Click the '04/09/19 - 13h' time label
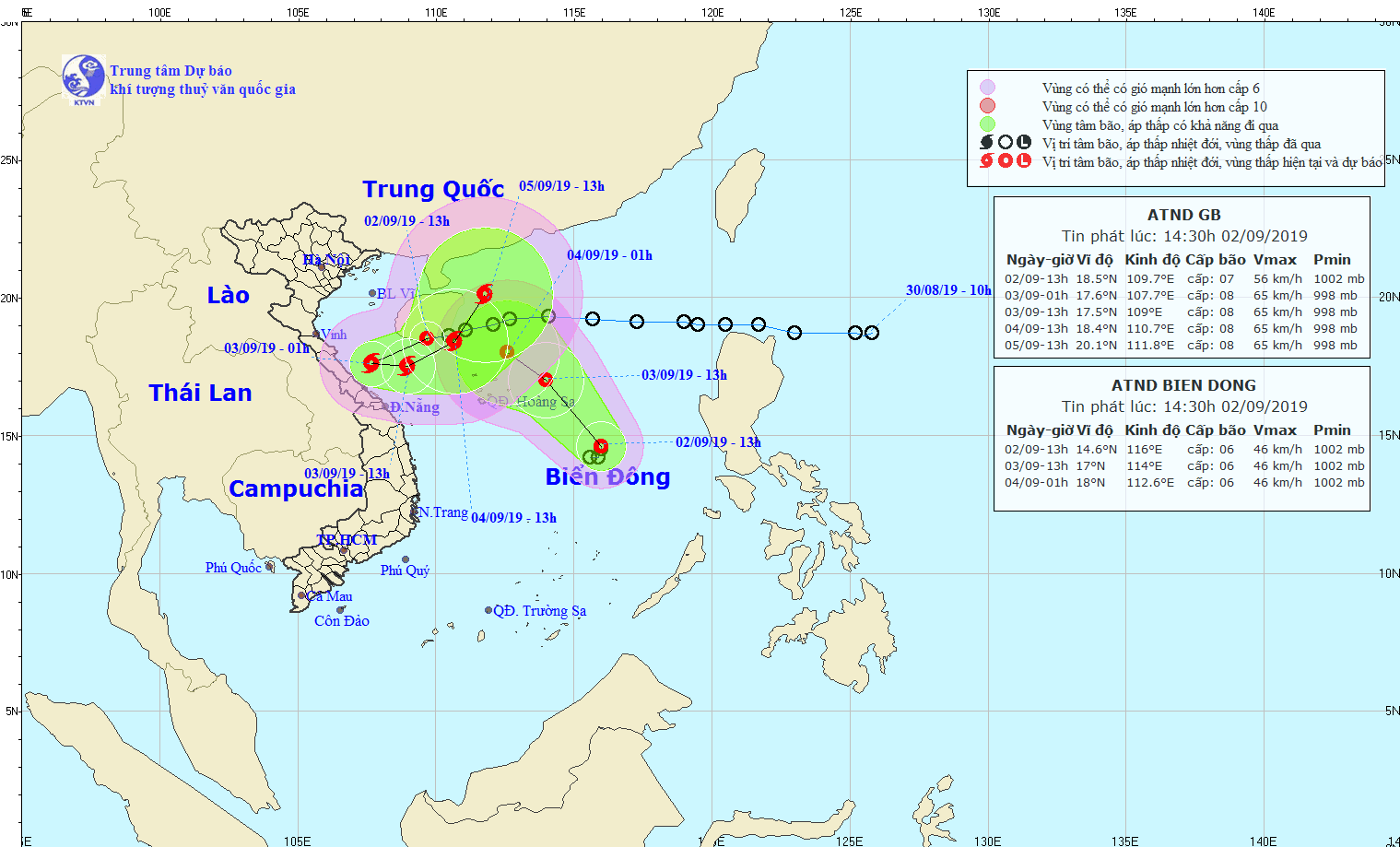This screenshot has height=847, width=1400. 513,518
